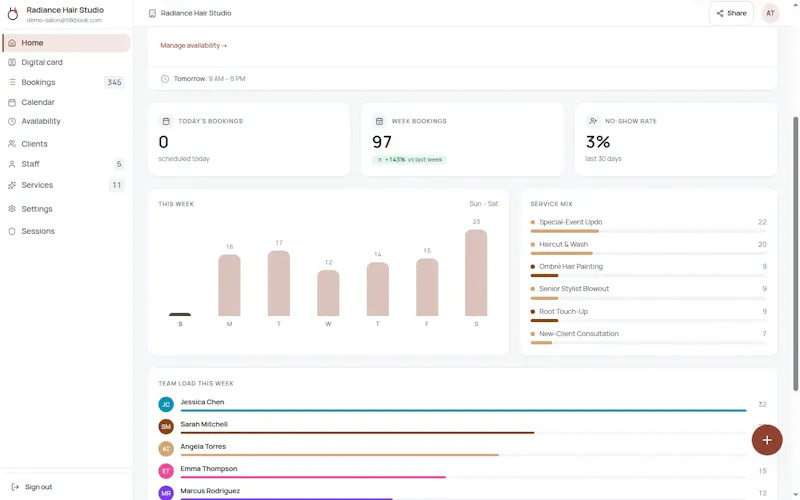This screenshot has width=800, height=500.
Task: Click the Share button
Action: pos(731,13)
